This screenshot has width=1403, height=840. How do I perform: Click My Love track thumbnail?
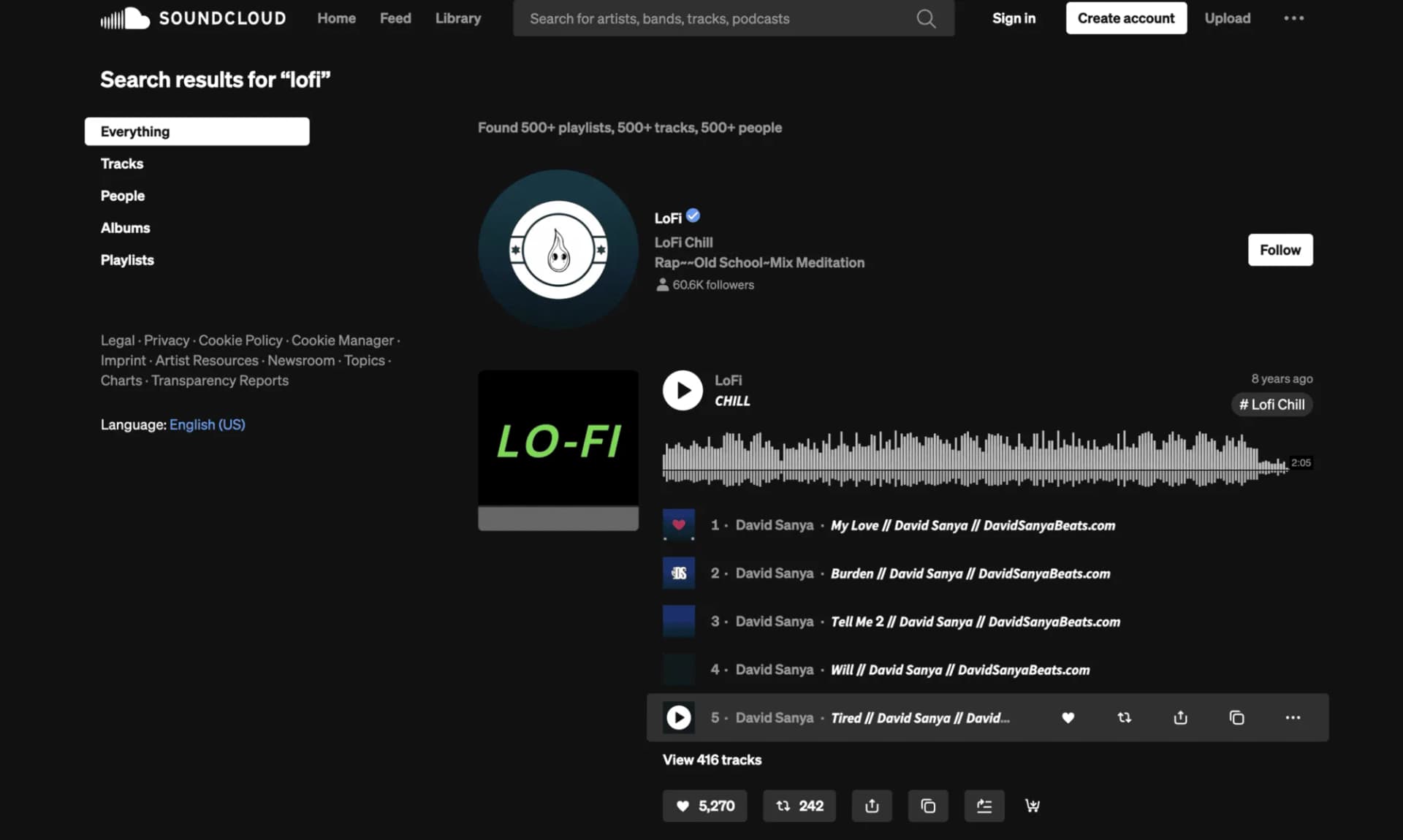(x=678, y=524)
